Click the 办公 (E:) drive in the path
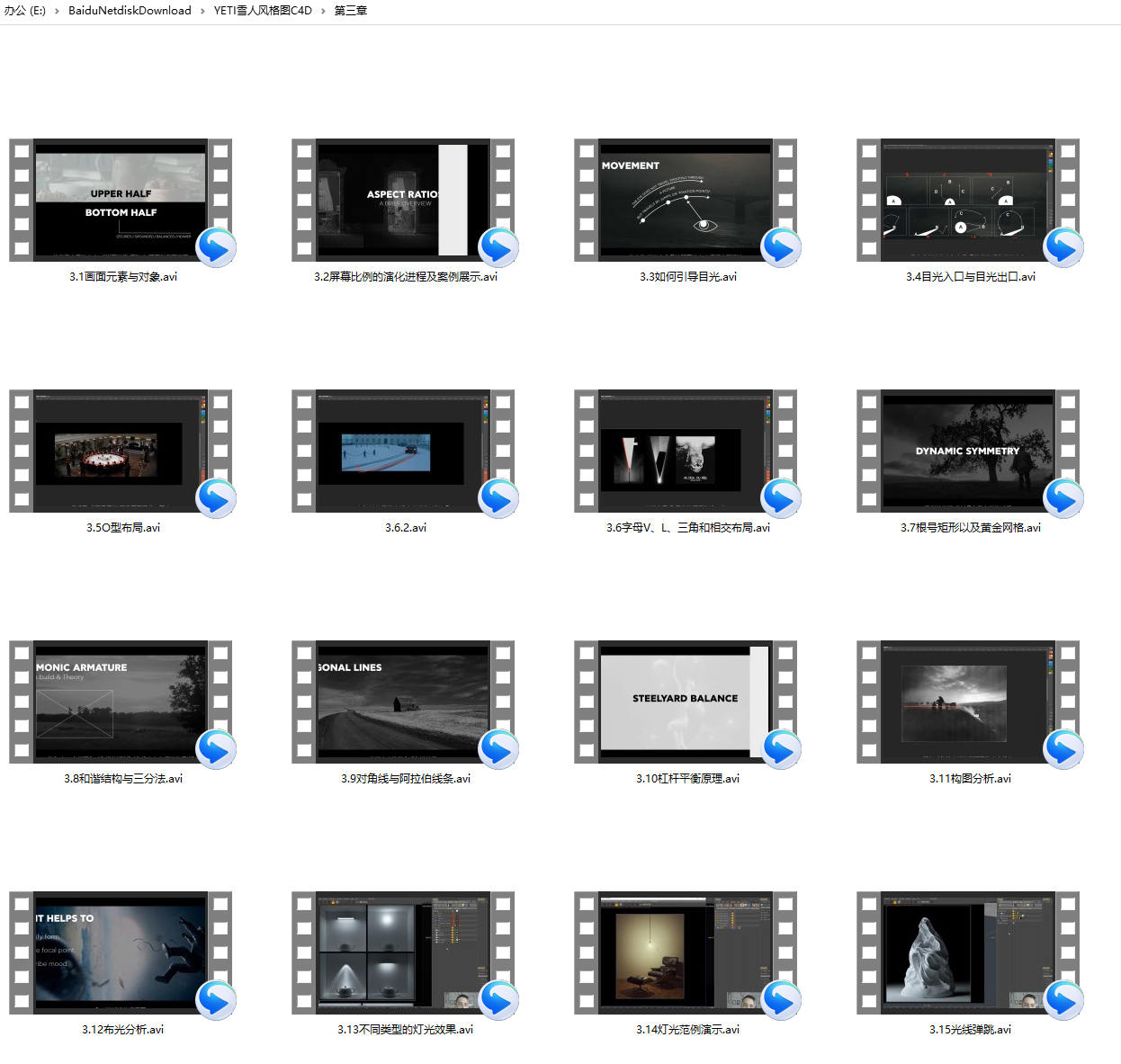 (24, 11)
